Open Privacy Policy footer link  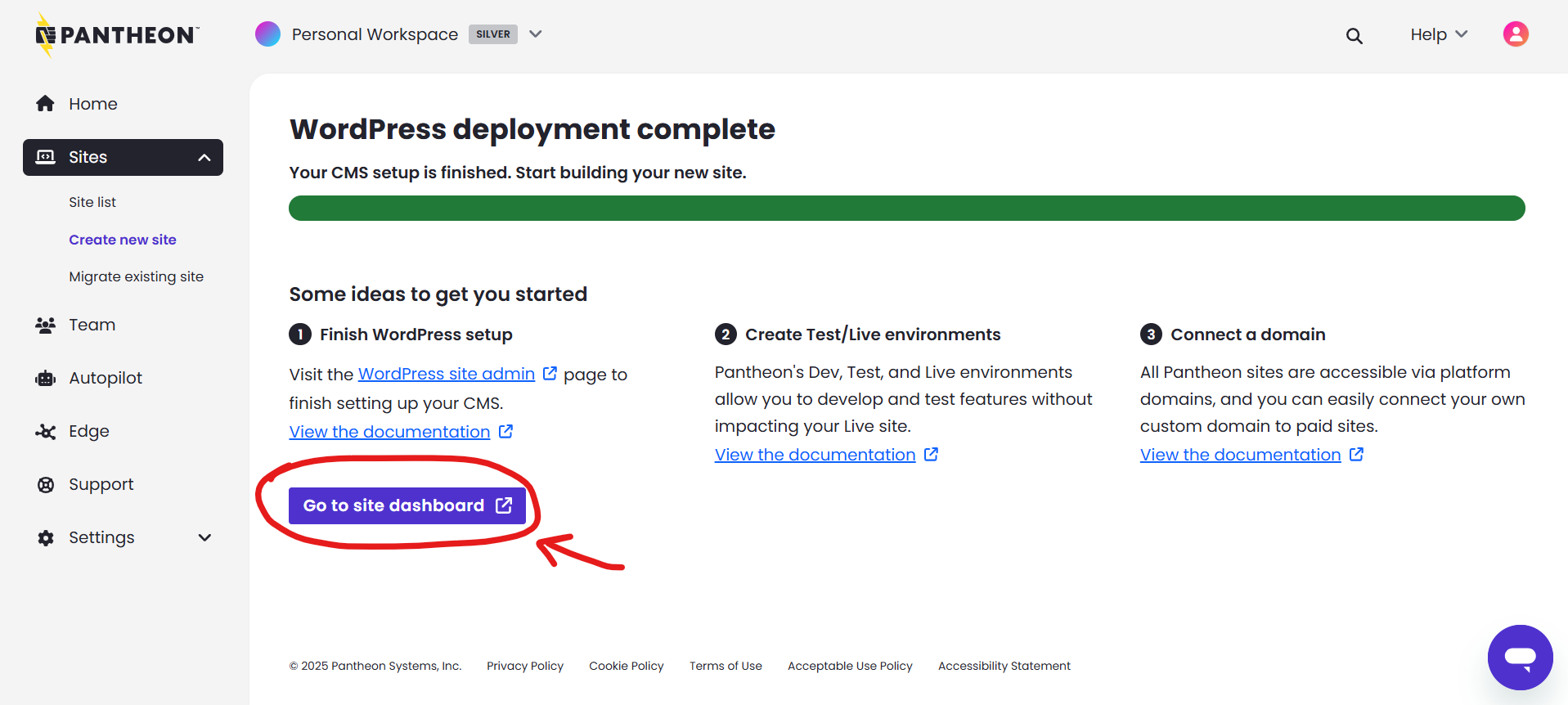click(524, 666)
